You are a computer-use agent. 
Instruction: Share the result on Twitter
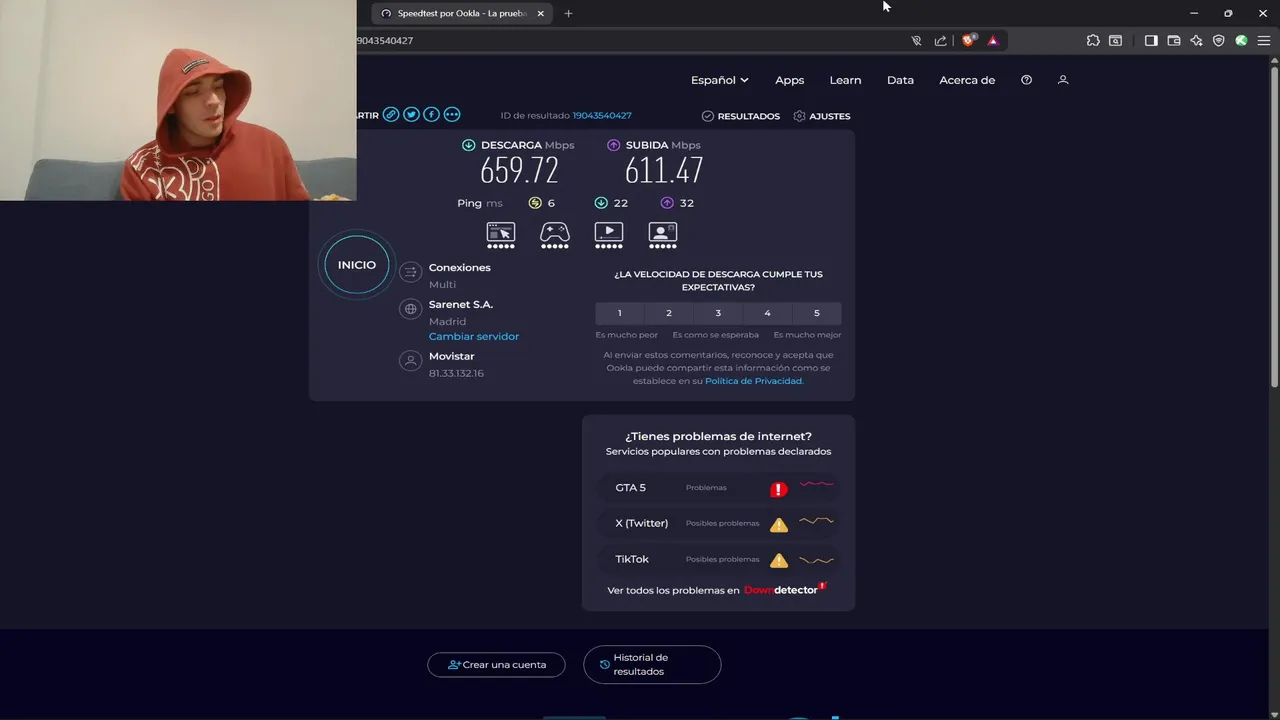click(411, 115)
